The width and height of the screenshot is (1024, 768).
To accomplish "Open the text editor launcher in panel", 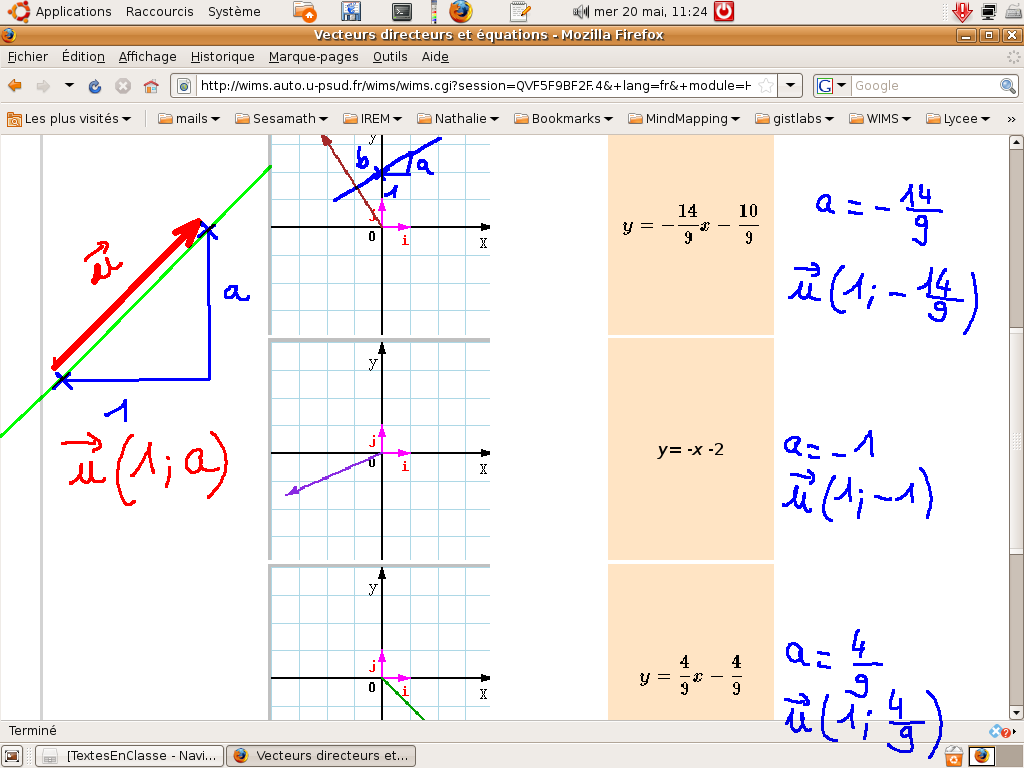I will pos(519,12).
